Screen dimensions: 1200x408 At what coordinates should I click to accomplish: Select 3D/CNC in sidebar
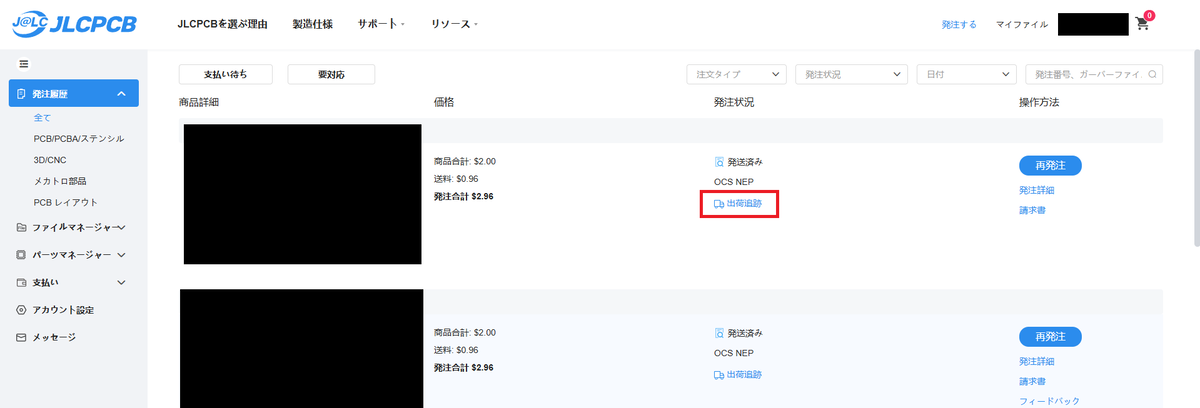pos(50,160)
